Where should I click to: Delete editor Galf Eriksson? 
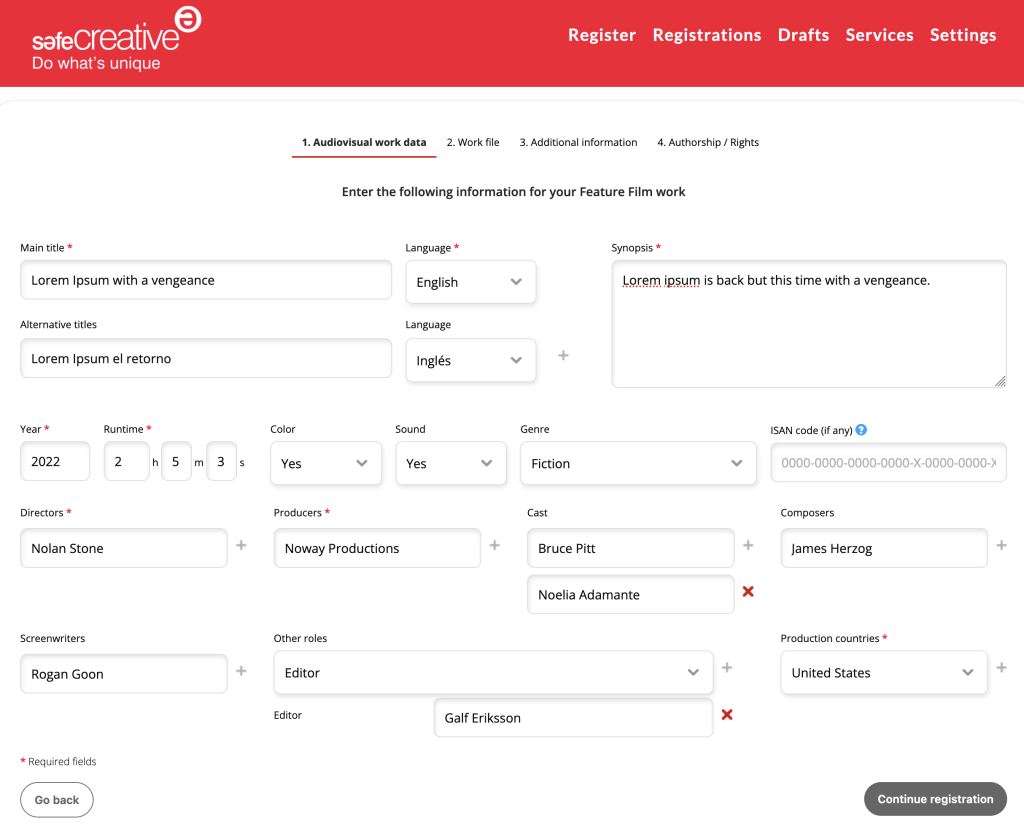[x=727, y=715]
